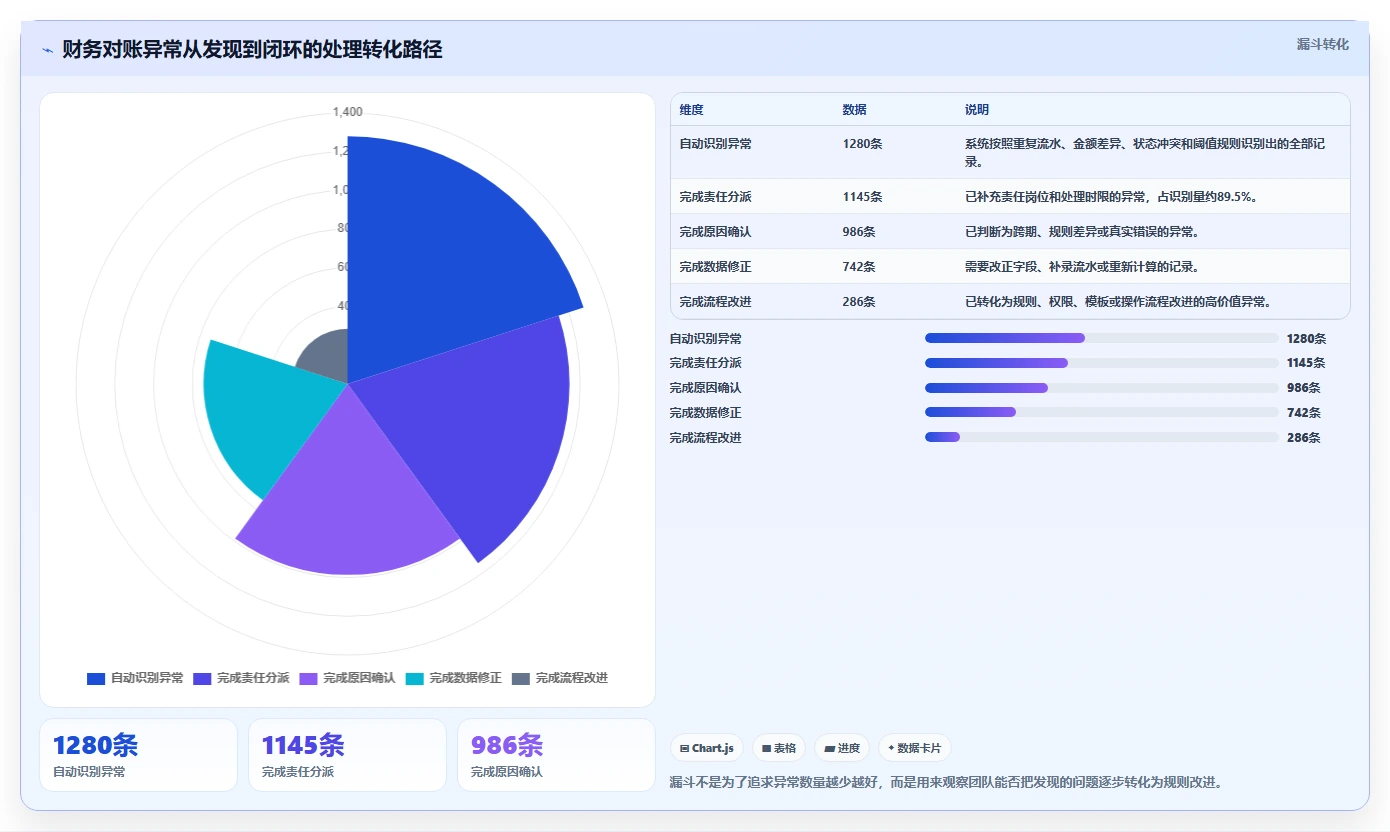Click the 完成原因确认 progress bar

pos(1102,388)
